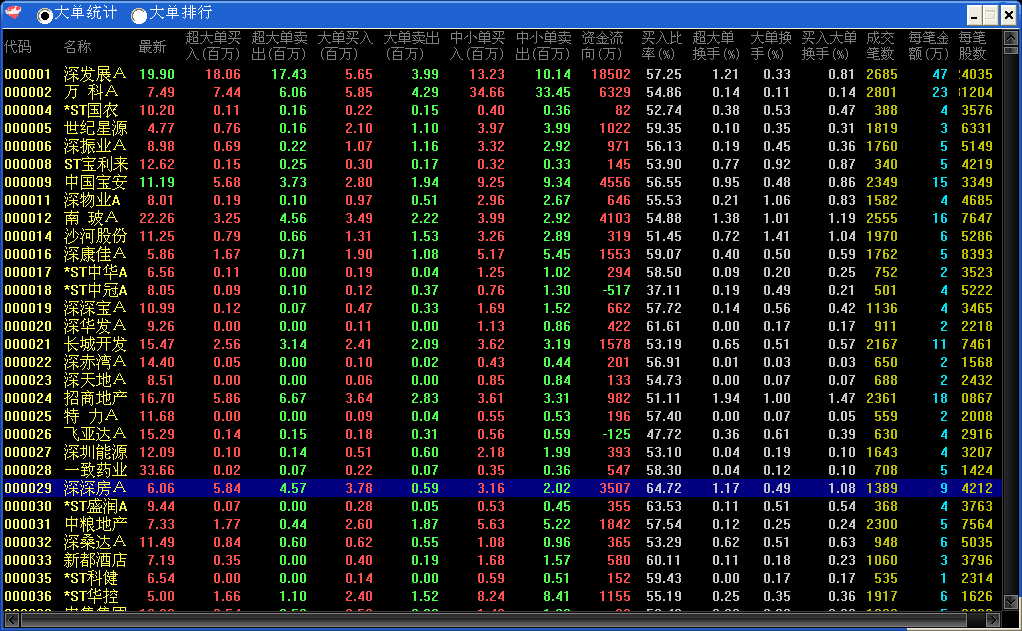
Task: Minimize the window
Action: tap(974, 14)
